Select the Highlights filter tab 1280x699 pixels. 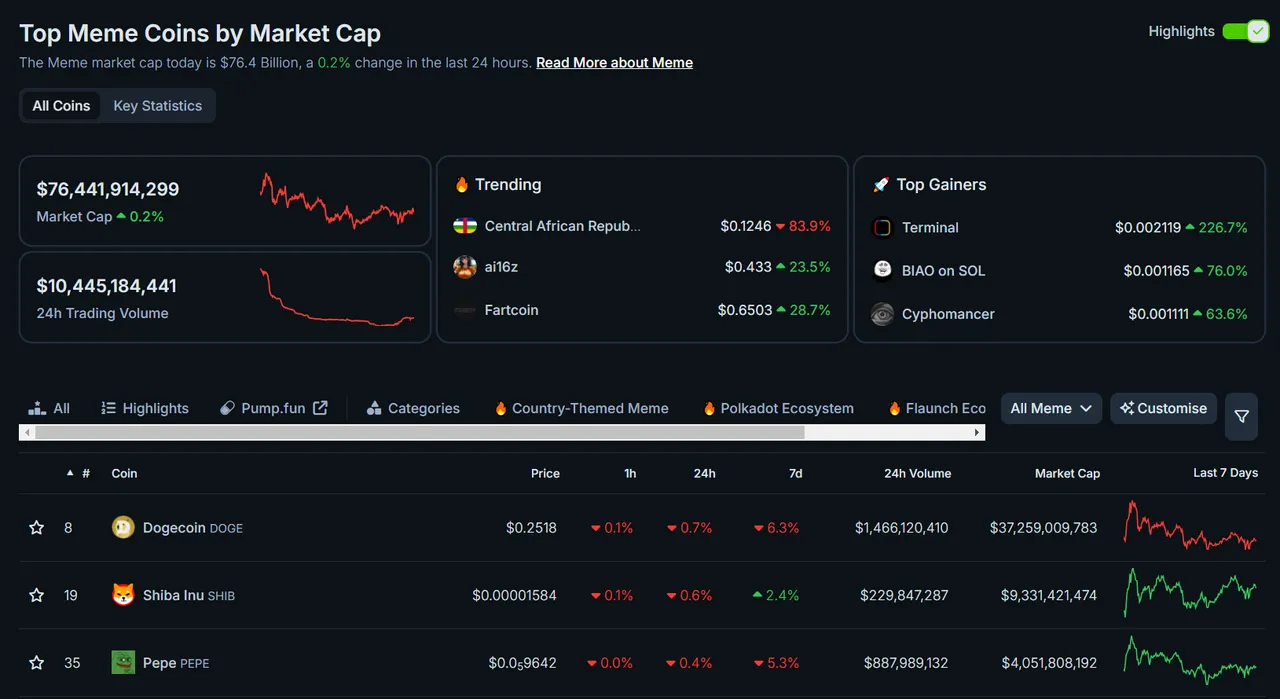[x=145, y=408]
